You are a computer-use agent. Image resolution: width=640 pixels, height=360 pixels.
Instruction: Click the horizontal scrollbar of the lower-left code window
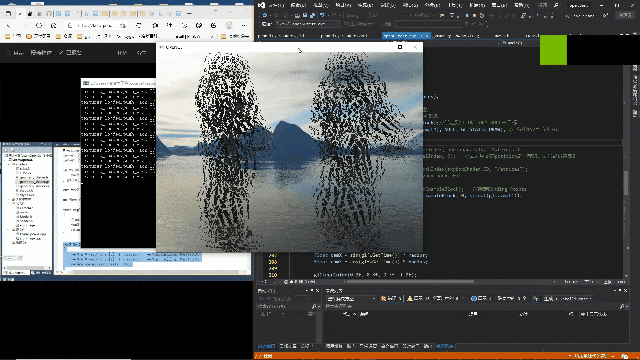(155, 271)
